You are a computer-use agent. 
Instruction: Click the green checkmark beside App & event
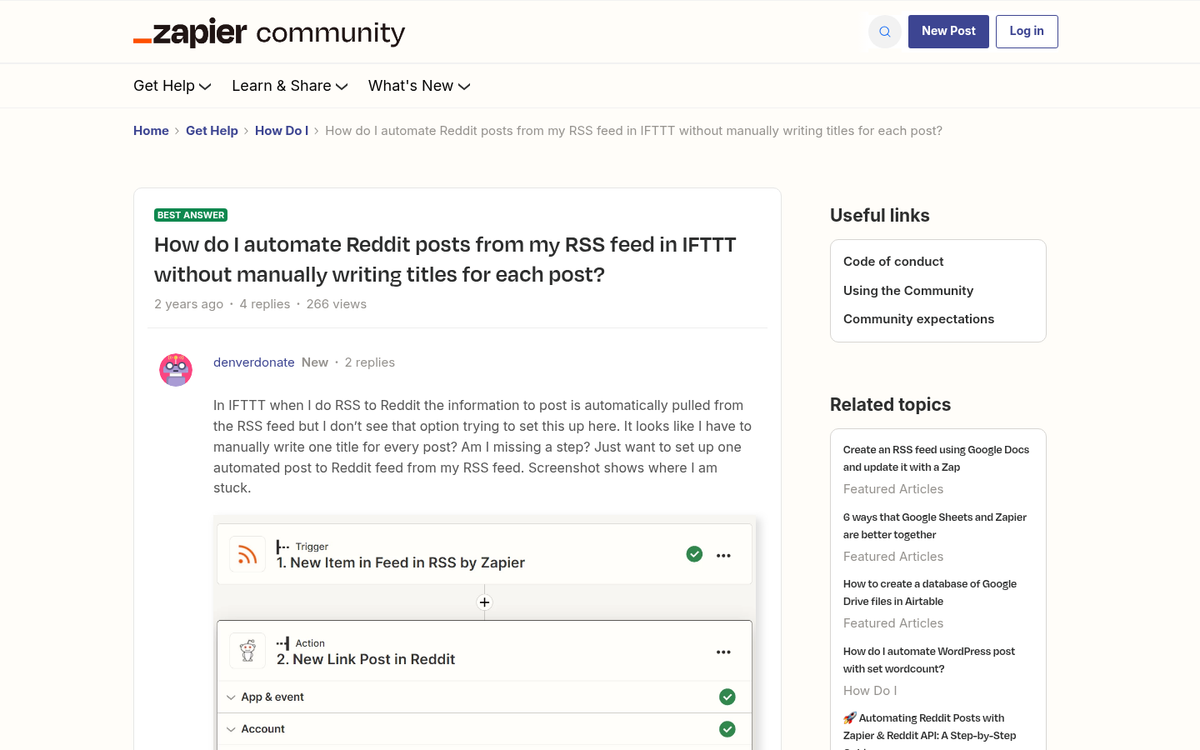(727, 696)
